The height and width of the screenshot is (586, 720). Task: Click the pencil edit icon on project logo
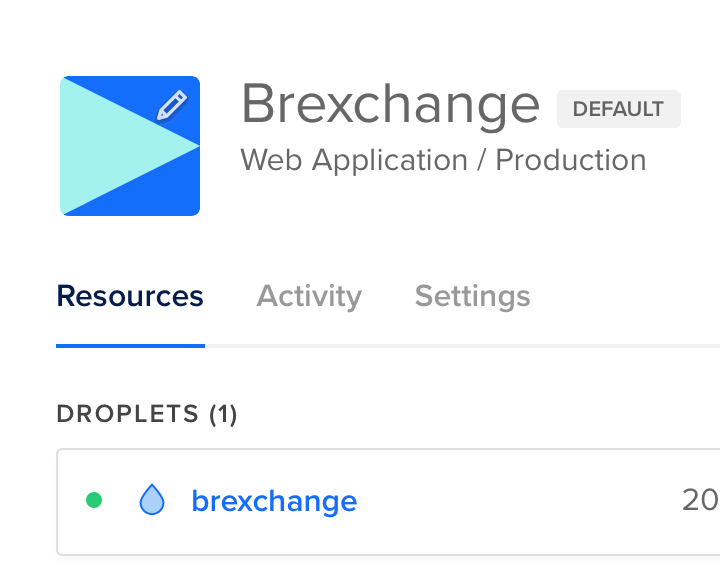coord(173,105)
